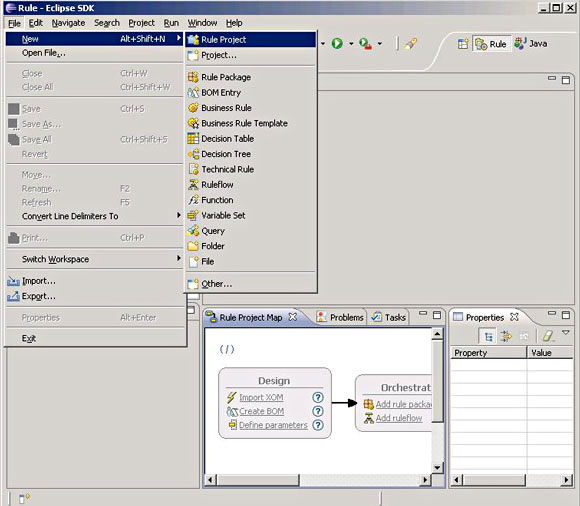Image resolution: width=580 pixels, height=506 pixels.
Task: Select New in the File menu
Action: tap(94, 39)
